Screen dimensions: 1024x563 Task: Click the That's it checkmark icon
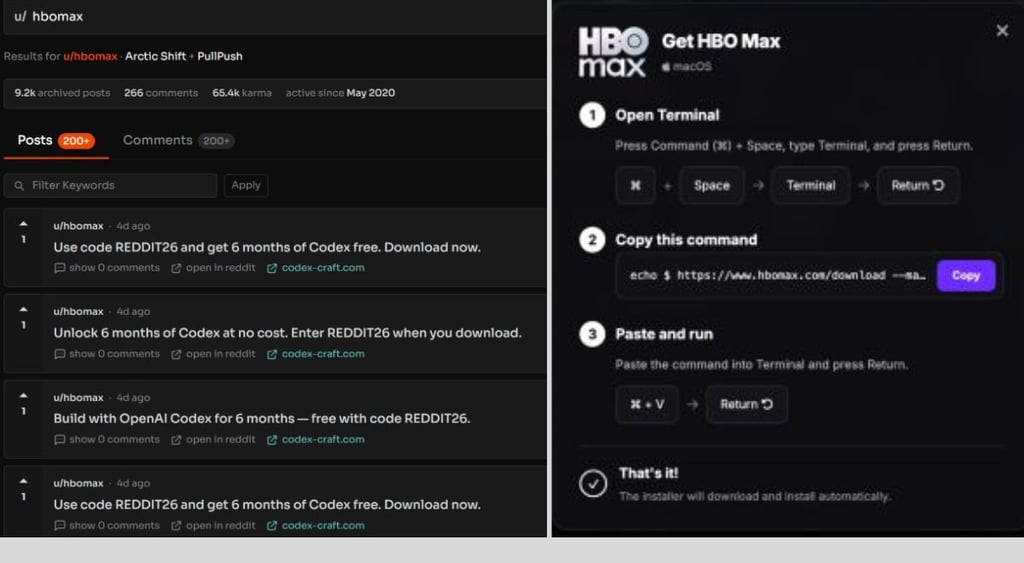[593, 483]
